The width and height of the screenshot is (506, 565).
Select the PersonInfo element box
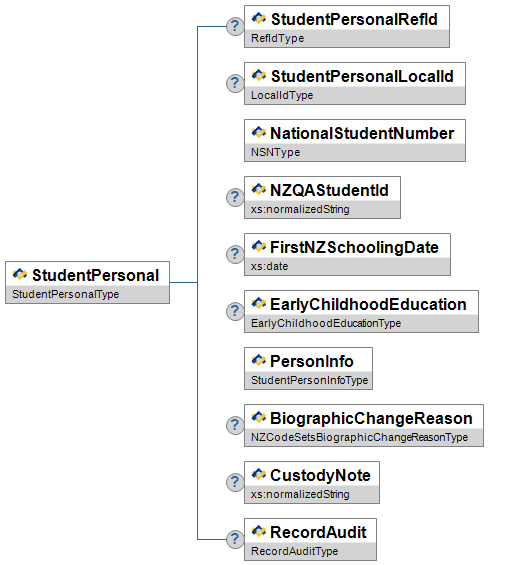point(309,368)
